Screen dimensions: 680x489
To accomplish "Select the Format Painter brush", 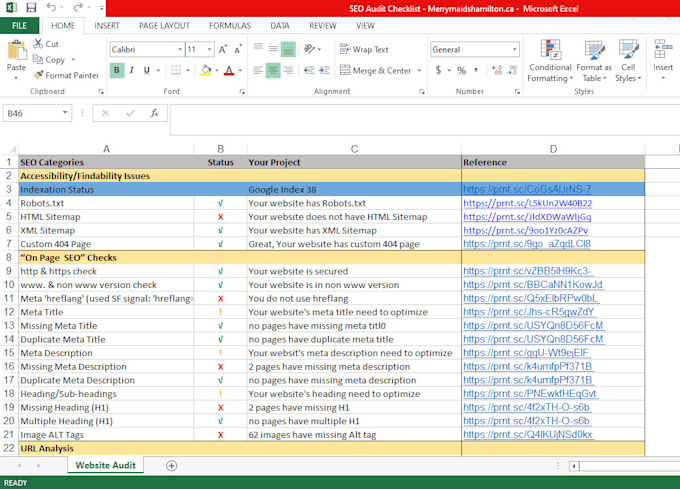I will (38, 75).
